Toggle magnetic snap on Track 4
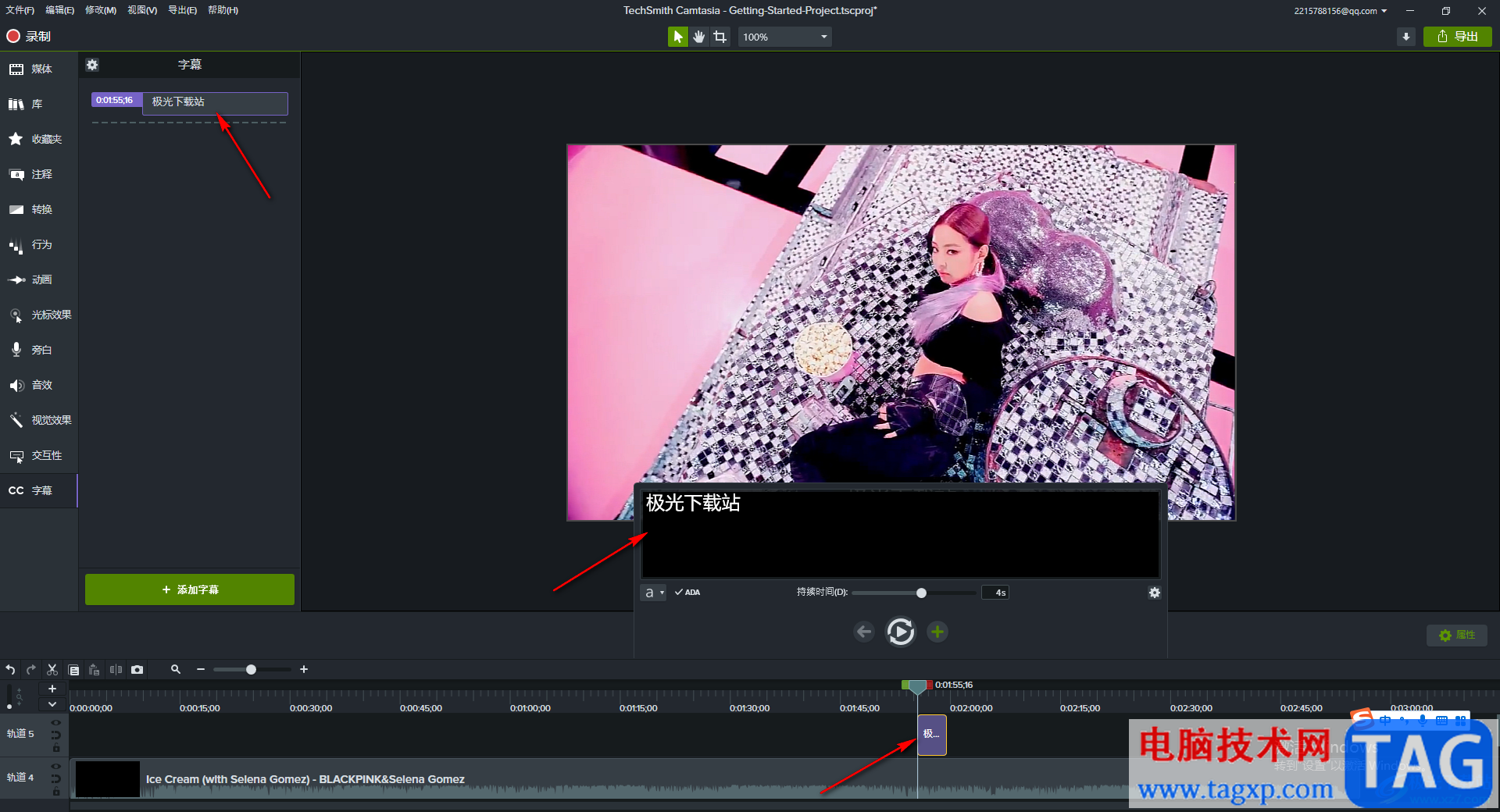 55,778
